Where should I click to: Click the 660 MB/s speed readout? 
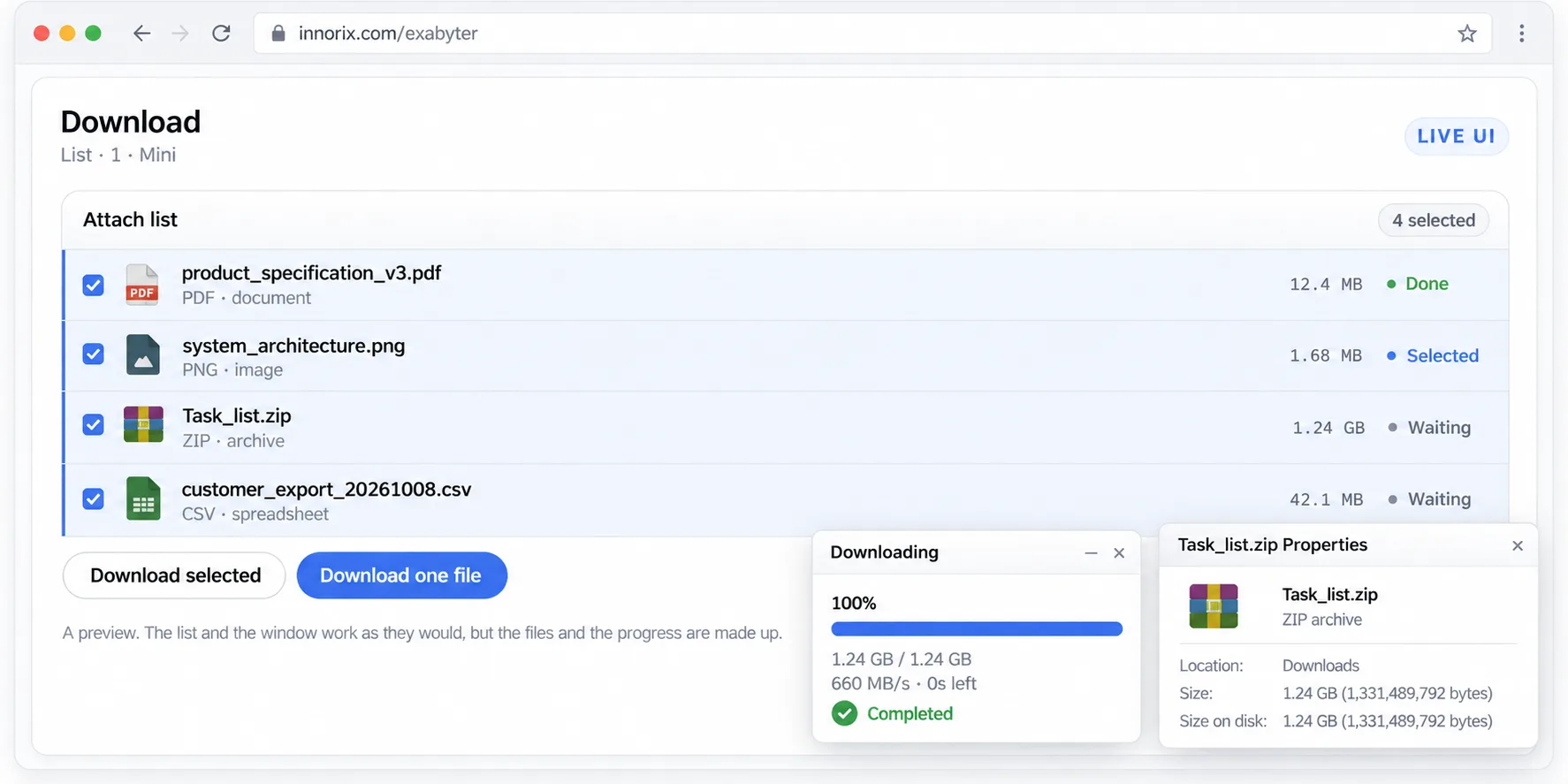tap(871, 683)
